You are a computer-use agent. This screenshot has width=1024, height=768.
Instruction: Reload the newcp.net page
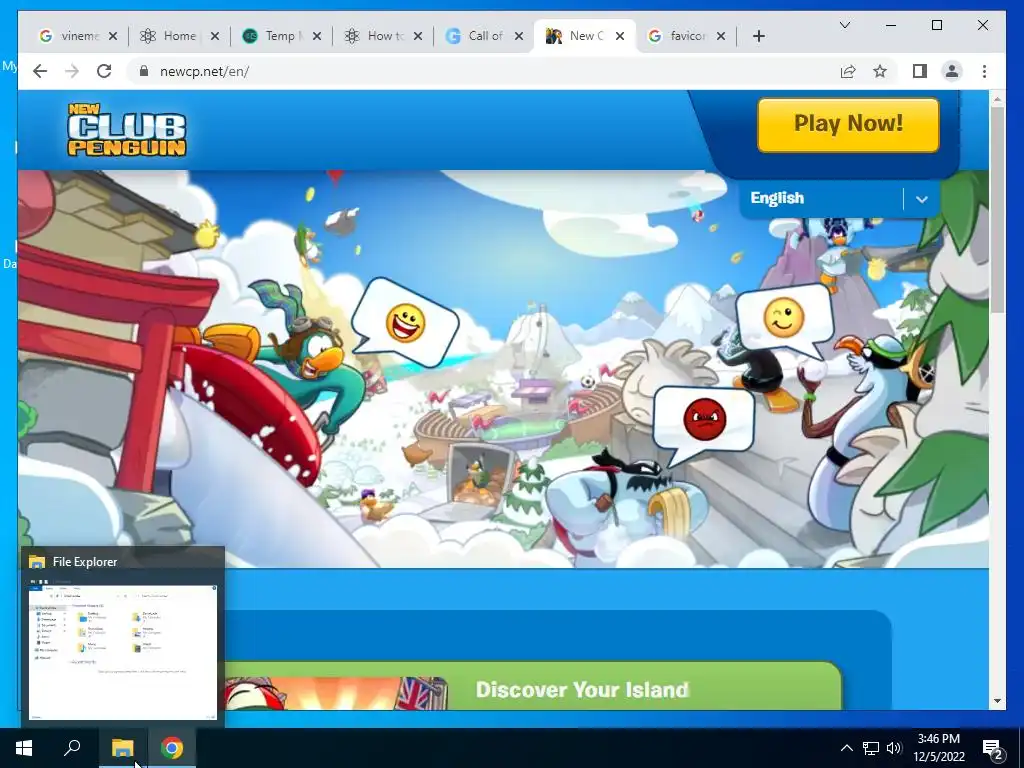coord(104,71)
